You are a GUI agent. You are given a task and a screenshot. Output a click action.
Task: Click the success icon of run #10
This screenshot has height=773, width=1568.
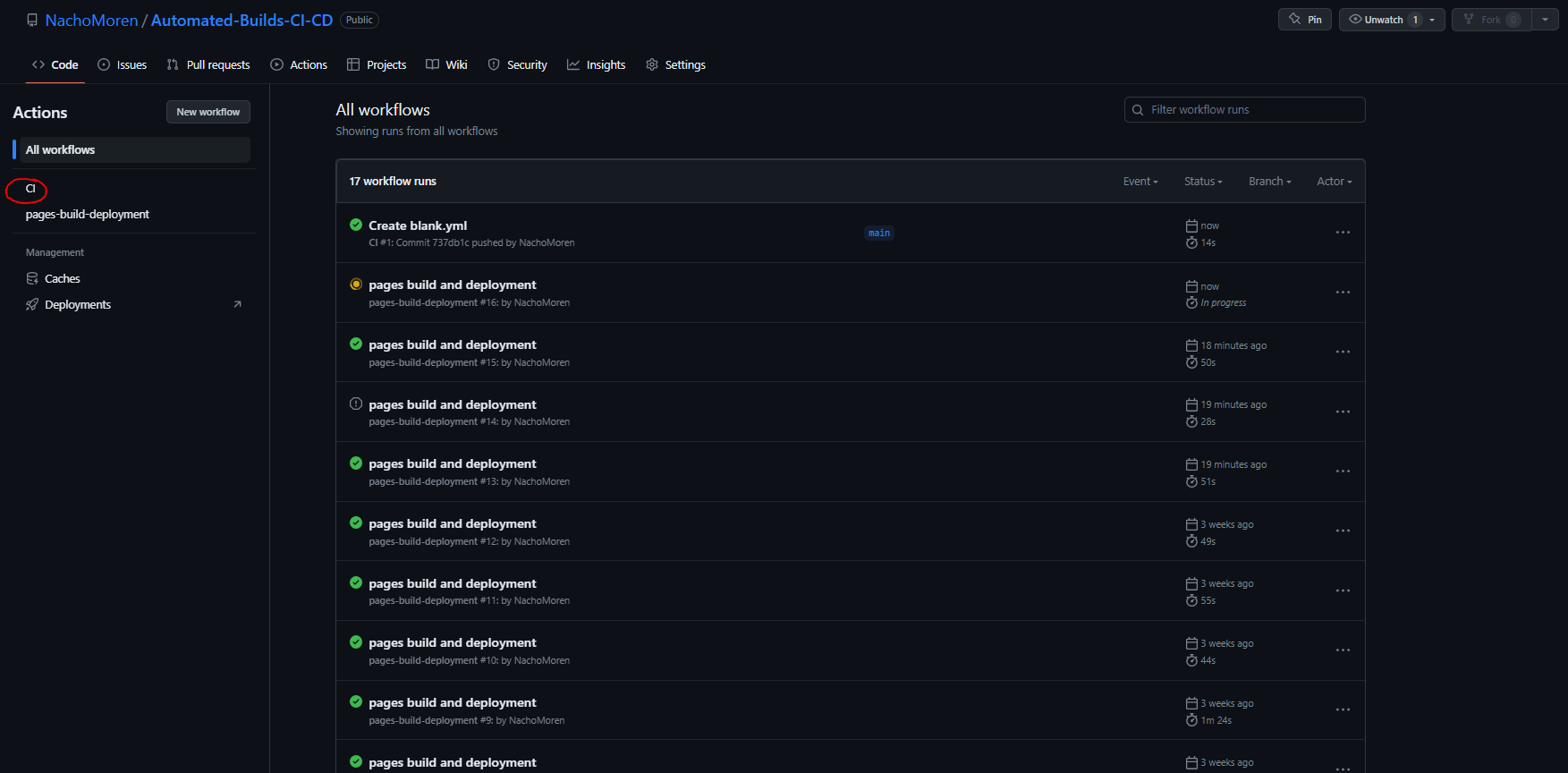[356, 641]
